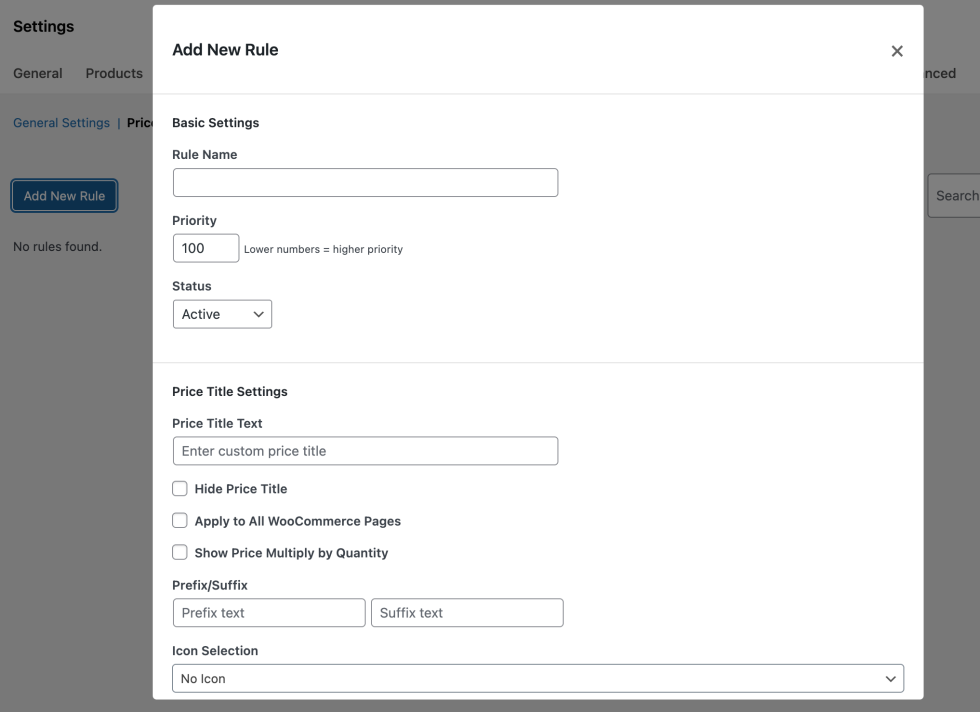Click the 'No rules found.' text
The image size is (980, 712).
58,246
